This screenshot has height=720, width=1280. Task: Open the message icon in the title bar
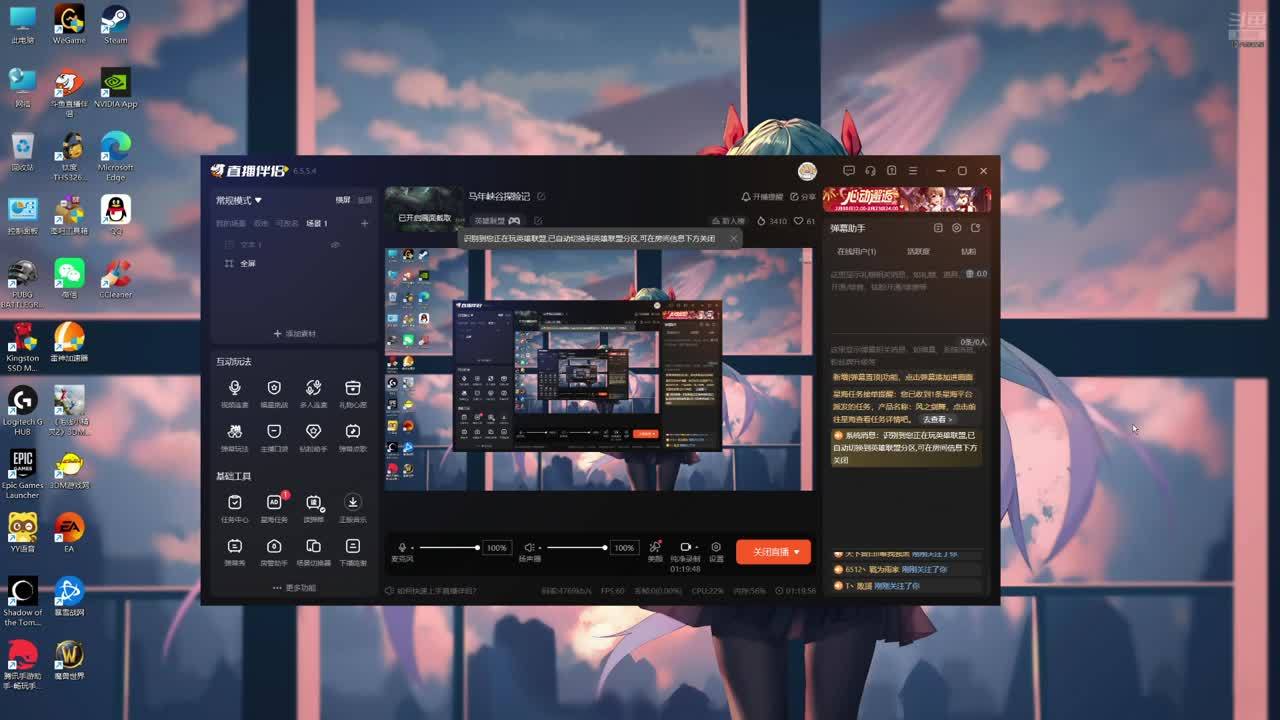[x=849, y=171]
